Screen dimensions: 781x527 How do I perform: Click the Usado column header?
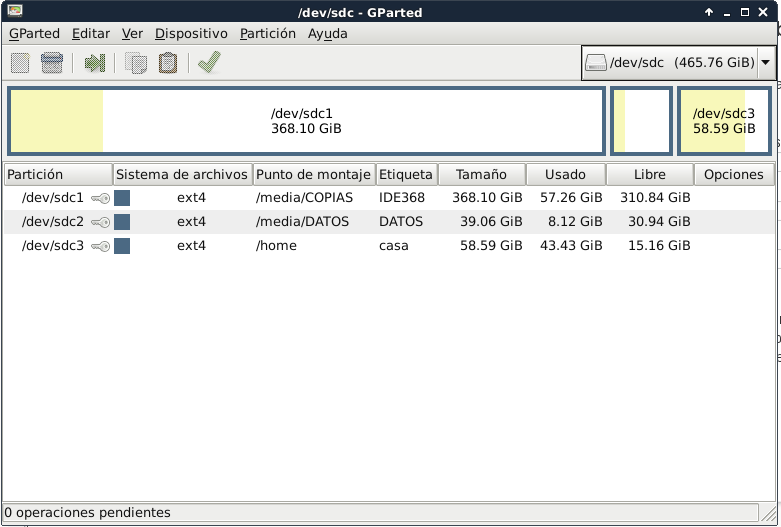pos(566,174)
